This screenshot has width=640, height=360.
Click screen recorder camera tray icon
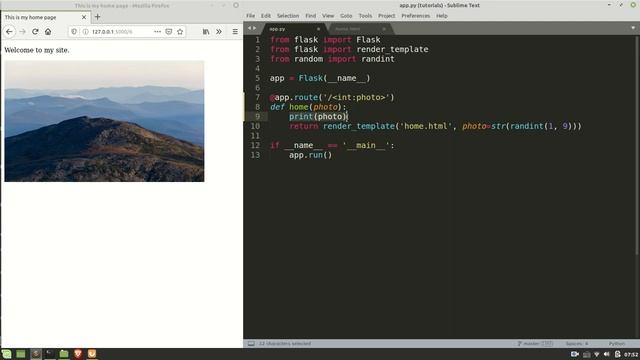pyautogui.click(x=575, y=354)
